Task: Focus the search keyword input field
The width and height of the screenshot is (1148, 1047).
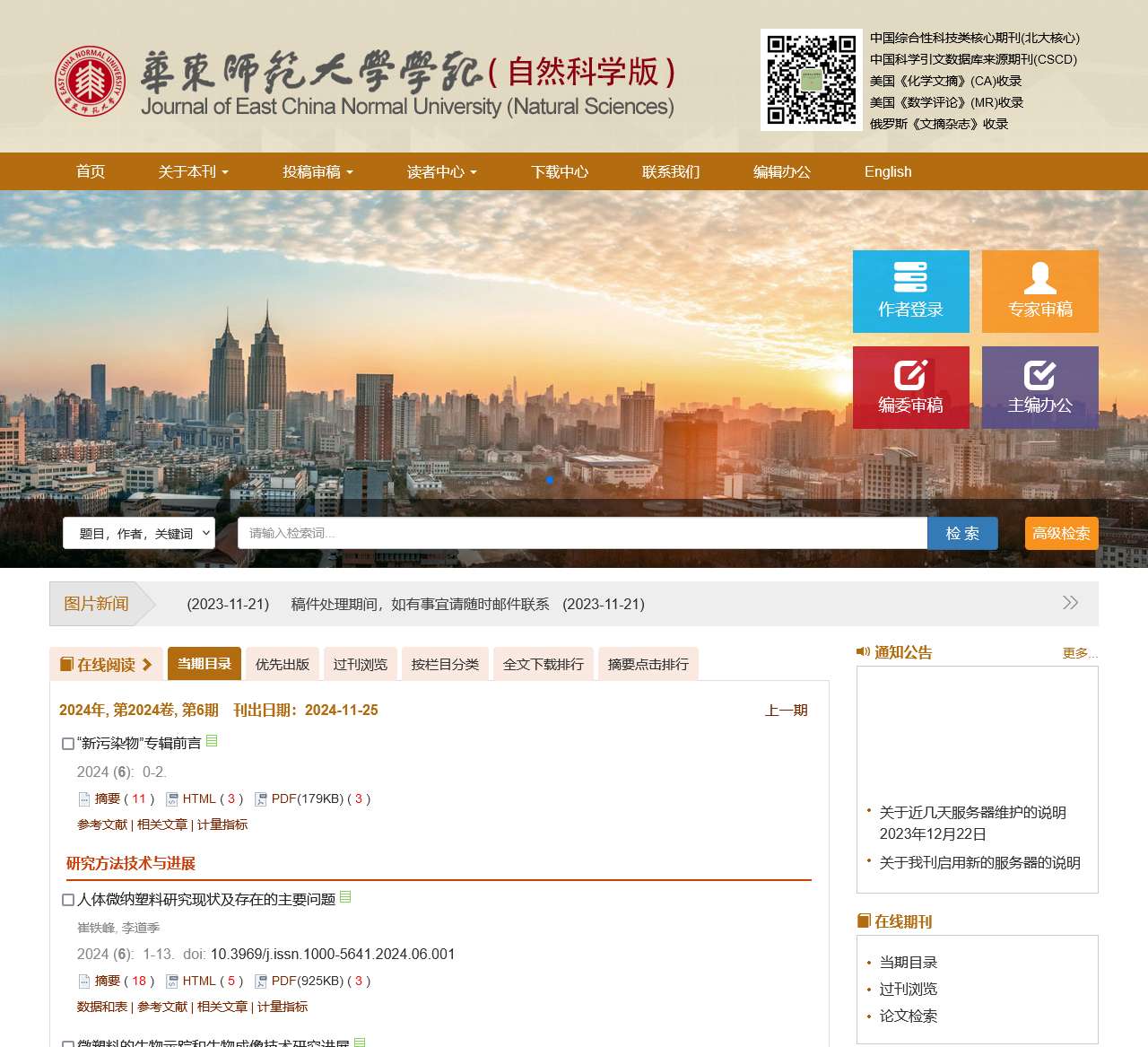Action: click(x=582, y=533)
